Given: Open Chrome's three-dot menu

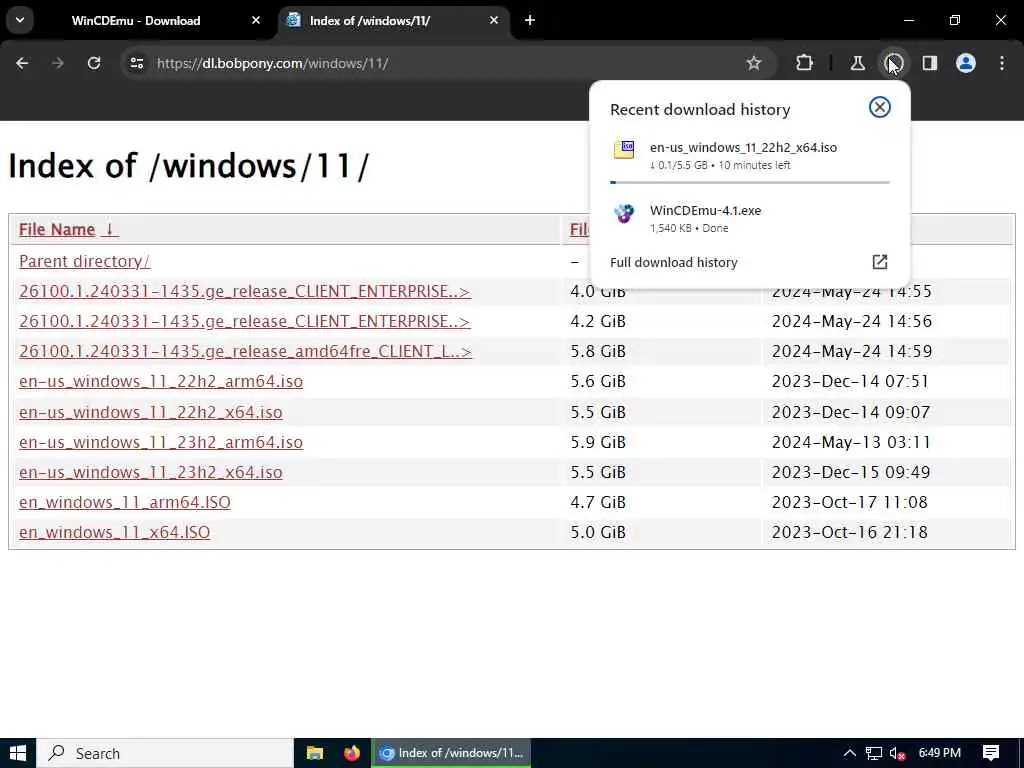Looking at the screenshot, I should click(x=1002, y=63).
